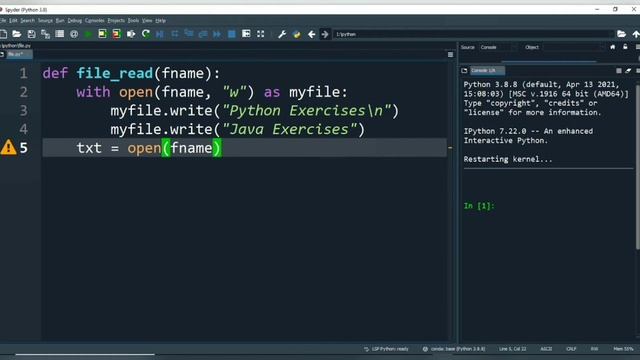Start debugging the file
The height and width of the screenshot is (360, 640).
[x=160, y=34]
